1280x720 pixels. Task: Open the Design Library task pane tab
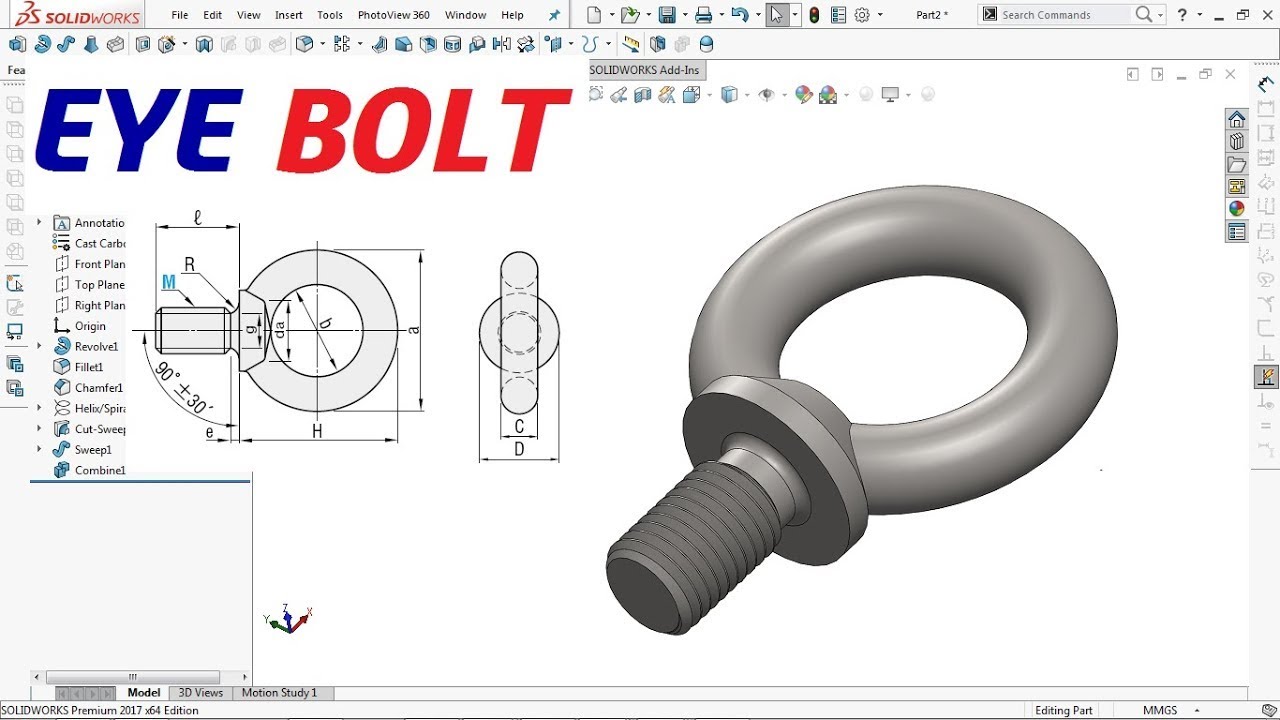[1237, 142]
